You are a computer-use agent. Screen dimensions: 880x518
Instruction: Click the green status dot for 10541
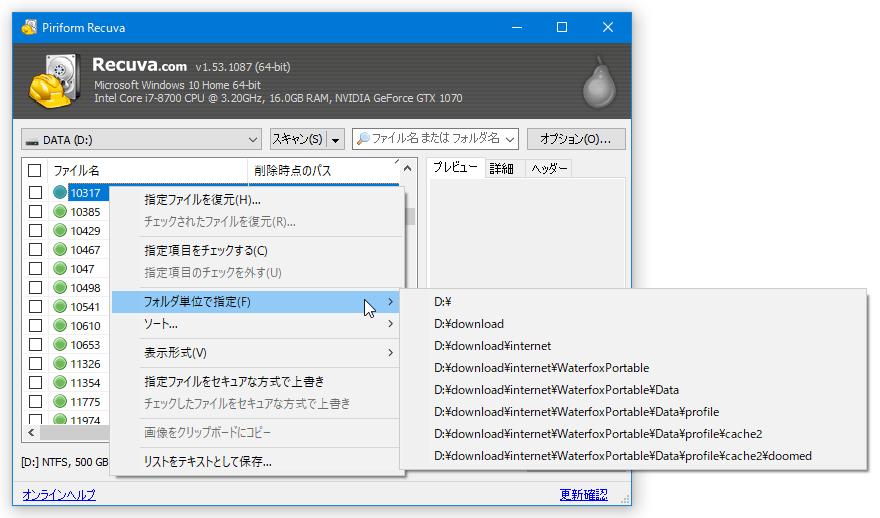click(x=60, y=306)
